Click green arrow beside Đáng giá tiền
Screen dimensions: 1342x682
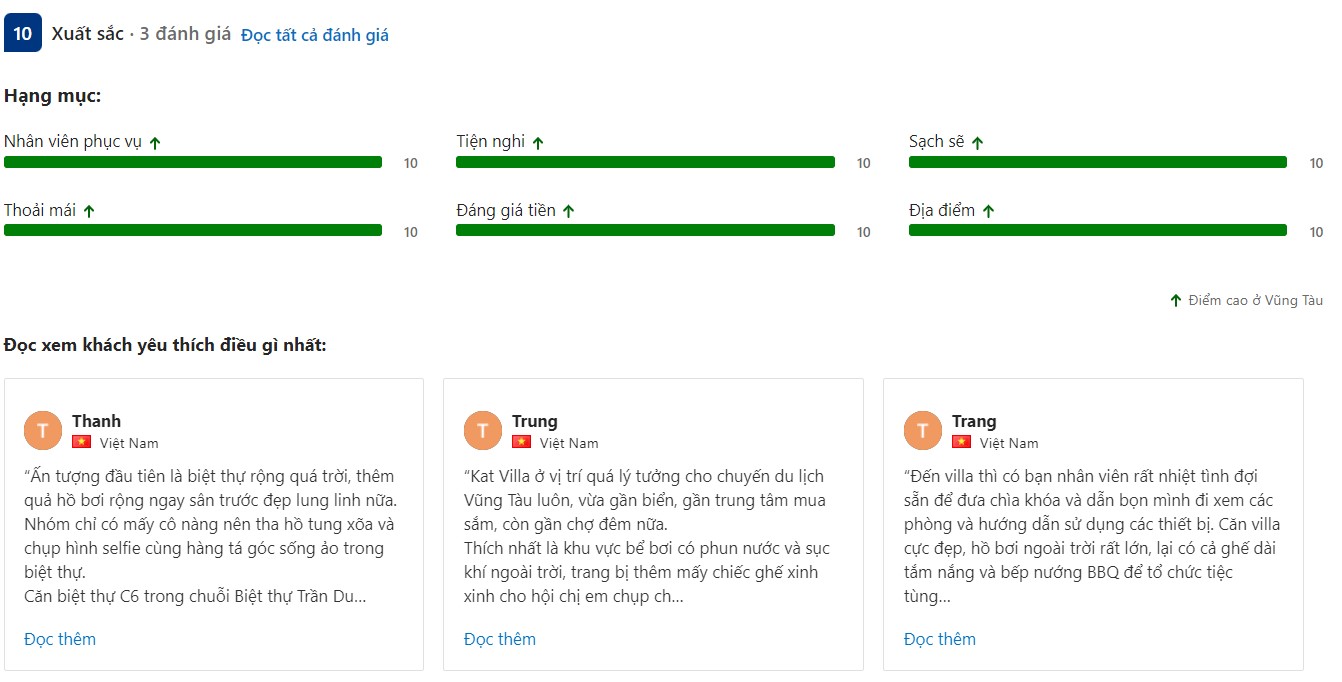(568, 211)
